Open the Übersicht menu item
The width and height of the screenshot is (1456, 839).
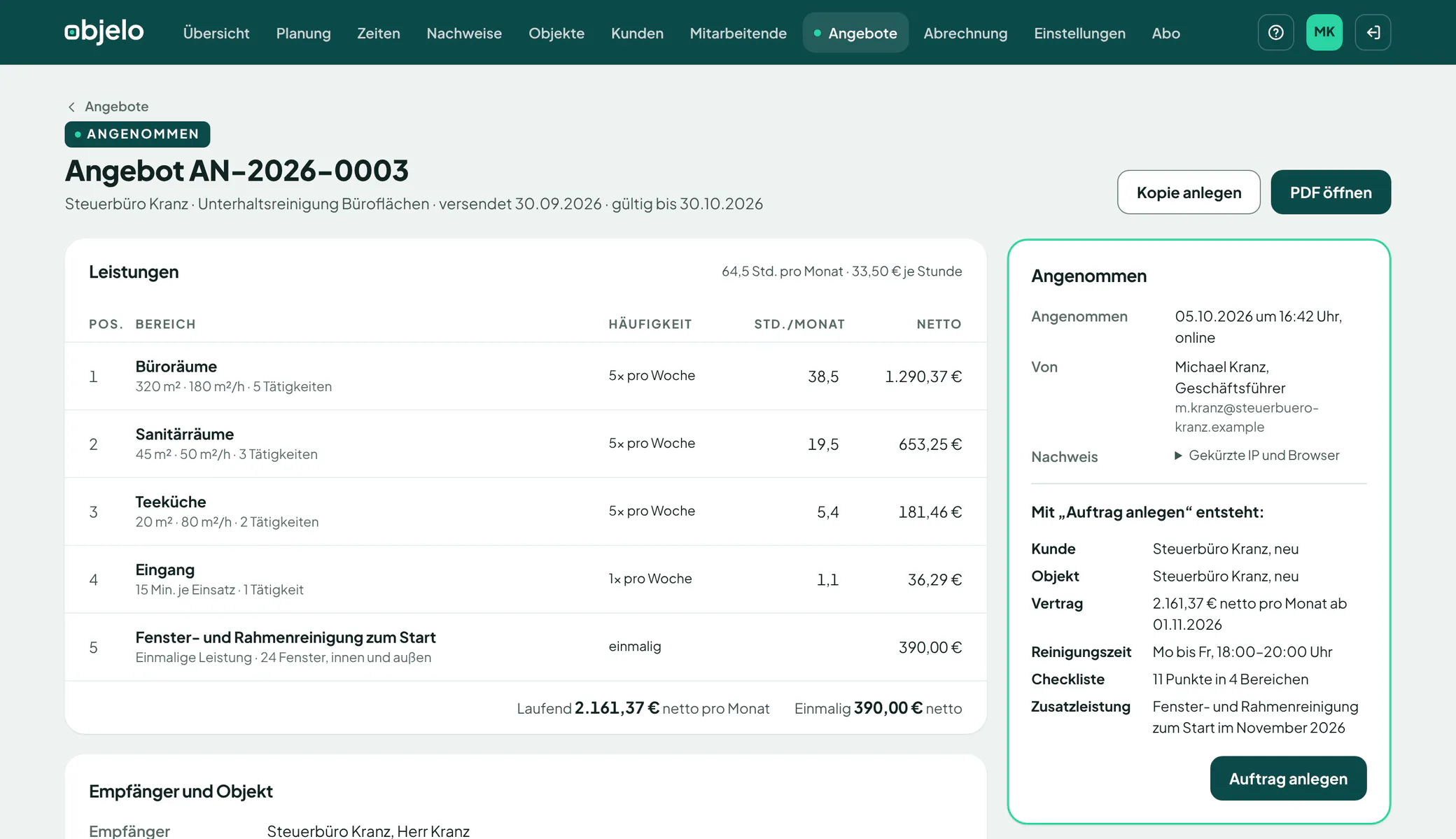(x=216, y=33)
